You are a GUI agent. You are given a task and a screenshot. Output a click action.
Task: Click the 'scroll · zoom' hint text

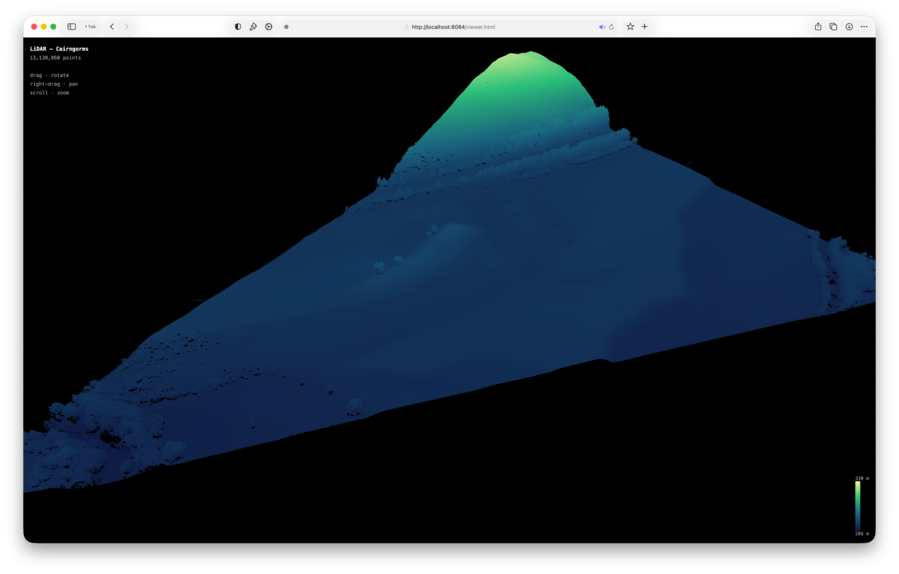(49, 93)
